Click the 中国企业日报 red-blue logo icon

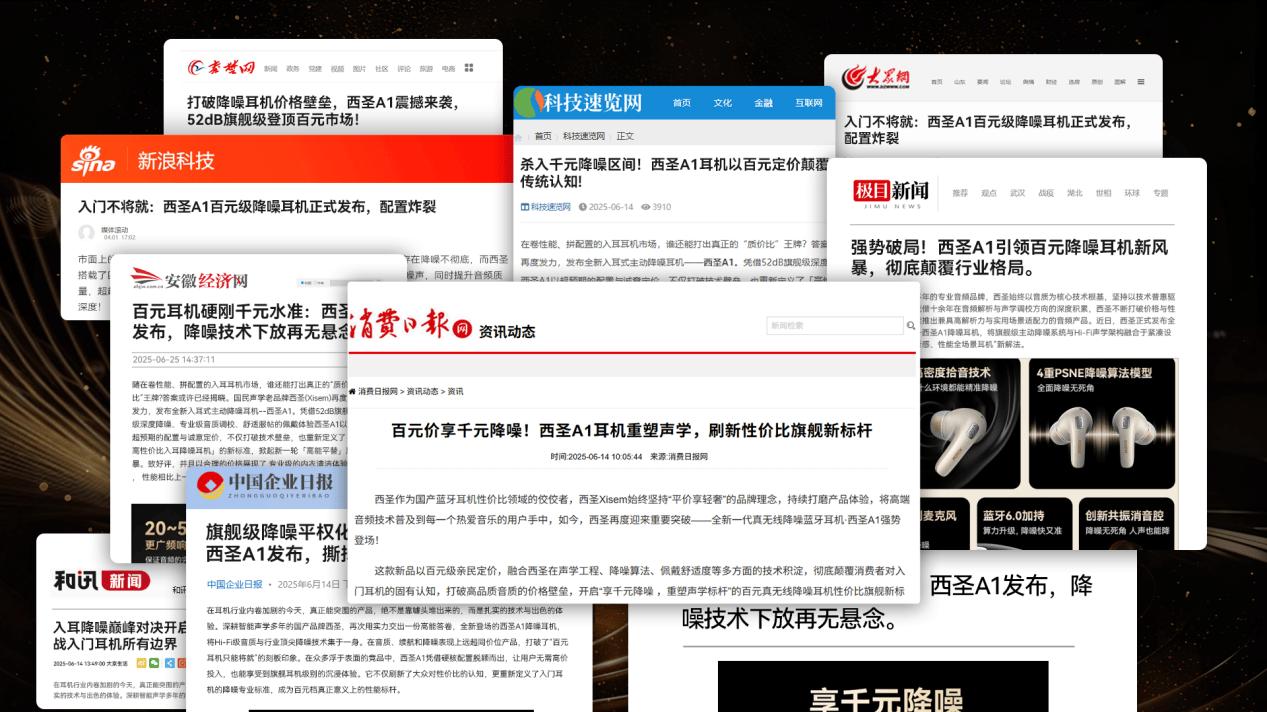point(209,486)
